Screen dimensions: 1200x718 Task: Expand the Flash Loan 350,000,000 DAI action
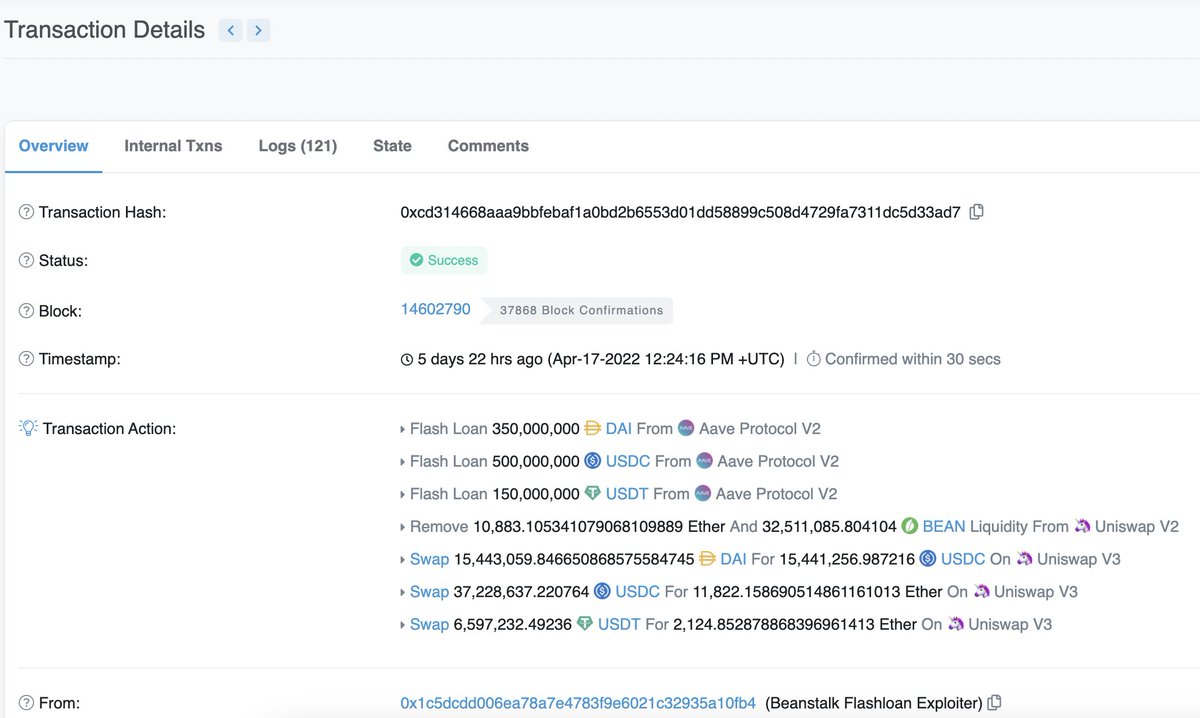tap(403, 429)
